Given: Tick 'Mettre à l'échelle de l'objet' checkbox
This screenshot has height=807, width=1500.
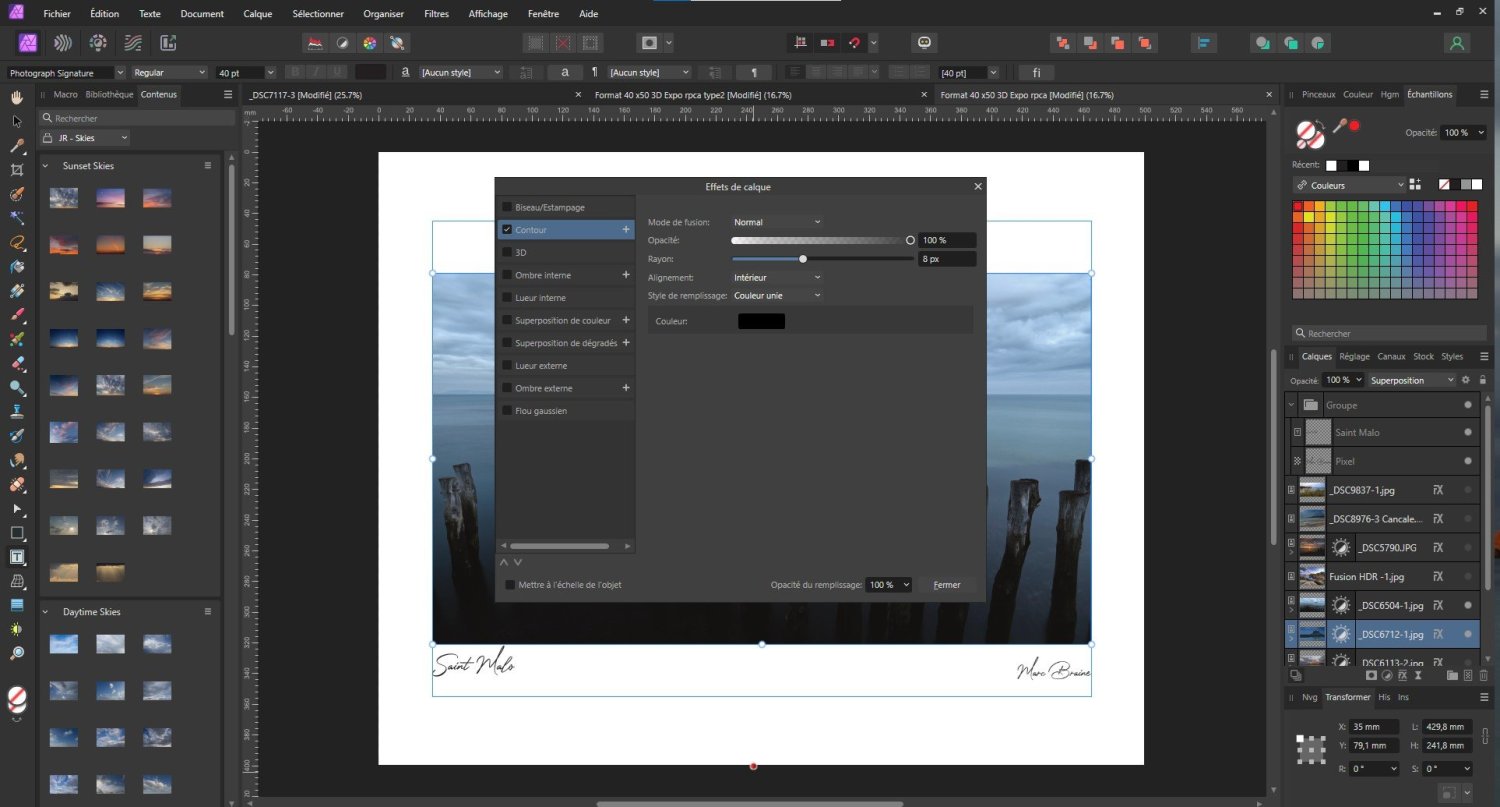Looking at the screenshot, I should (x=510, y=585).
